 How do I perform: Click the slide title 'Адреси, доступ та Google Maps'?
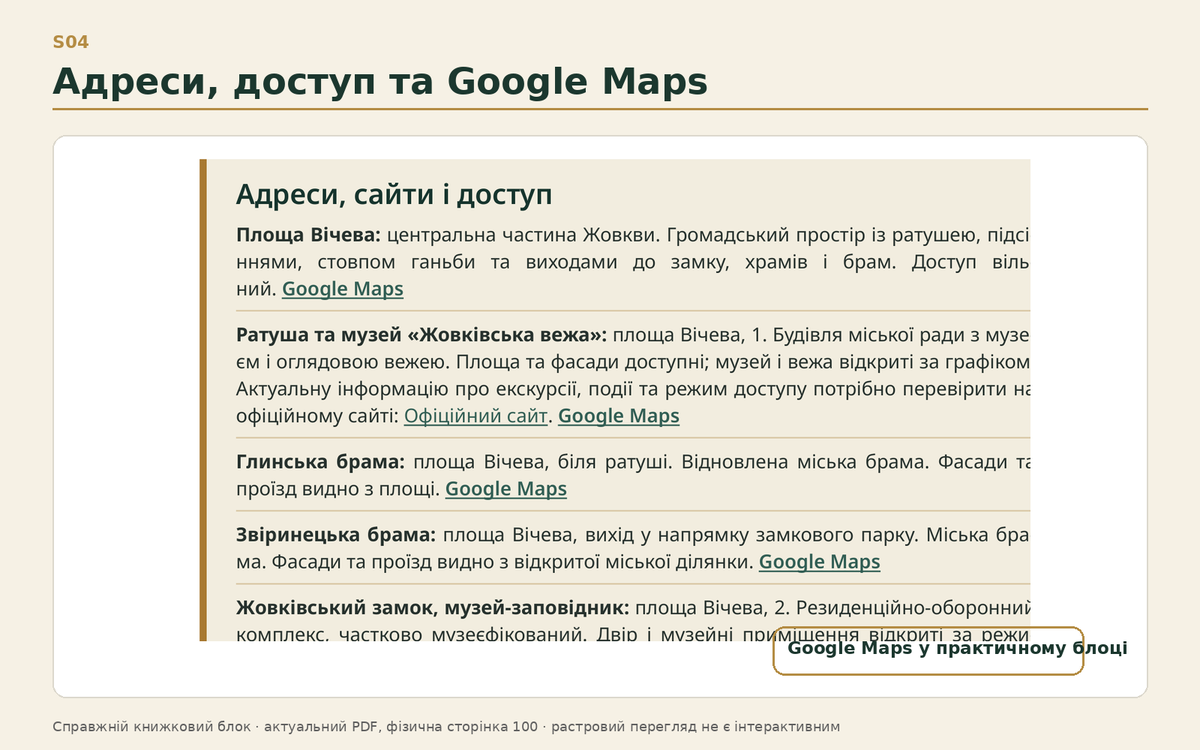(x=380, y=82)
